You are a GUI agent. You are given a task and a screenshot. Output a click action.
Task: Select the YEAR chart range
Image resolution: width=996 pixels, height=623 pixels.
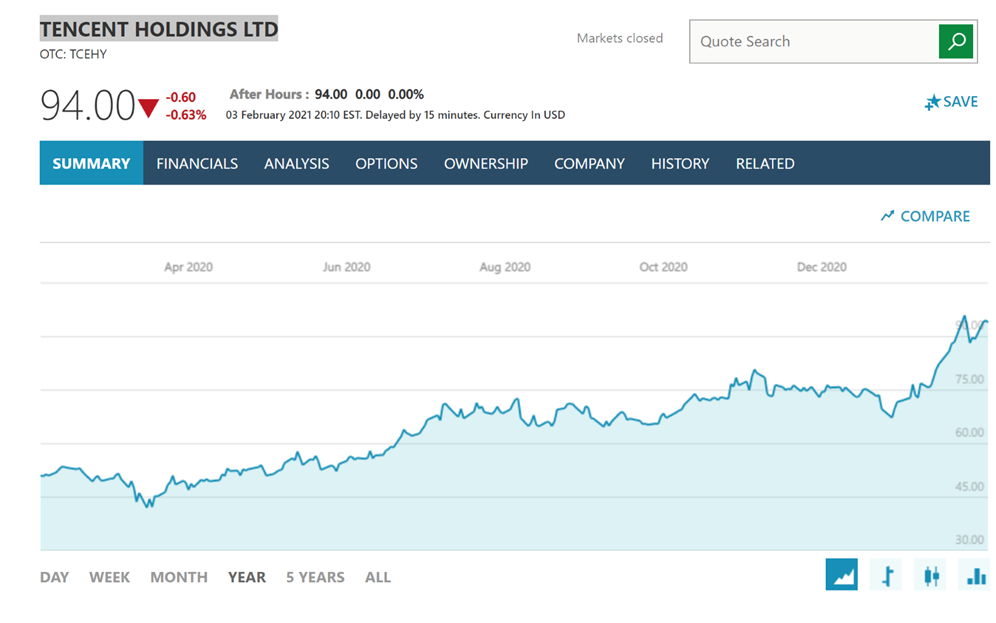pos(247,577)
